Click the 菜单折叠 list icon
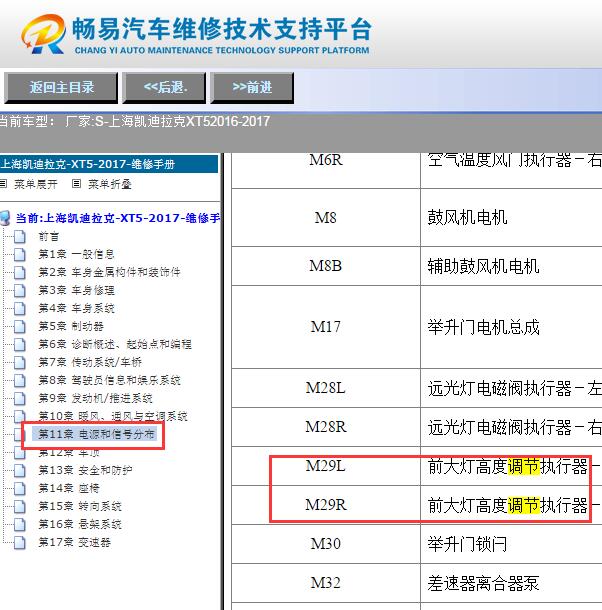The height and width of the screenshot is (610, 602). pyautogui.click(x=77, y=183)
